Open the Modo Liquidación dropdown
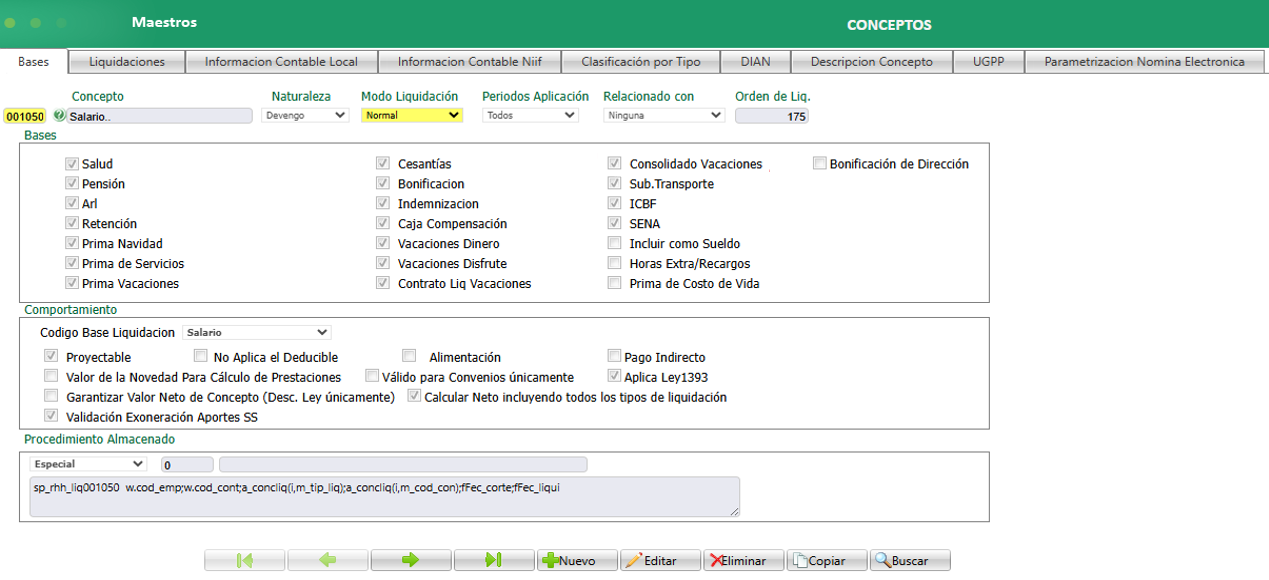The width and height of the screenshot is (1269, 580). click(412, 115)
